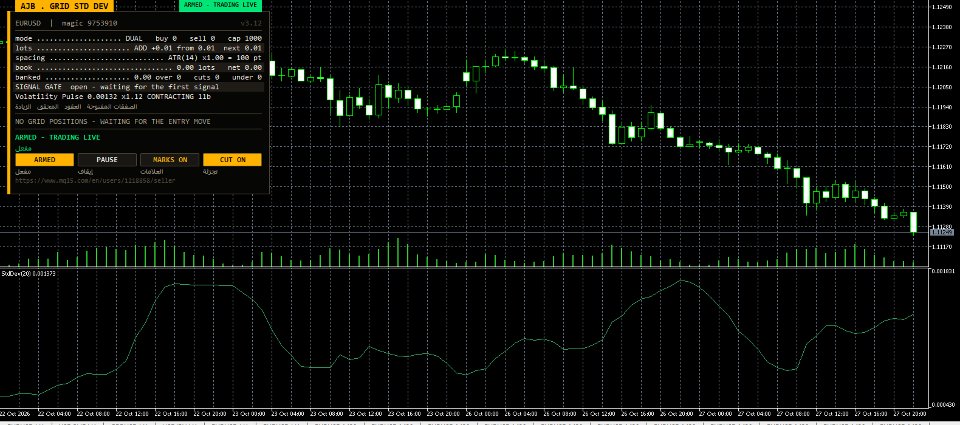Click the version v3.12 label
960x425 pixels.
[x=251, y=23]
